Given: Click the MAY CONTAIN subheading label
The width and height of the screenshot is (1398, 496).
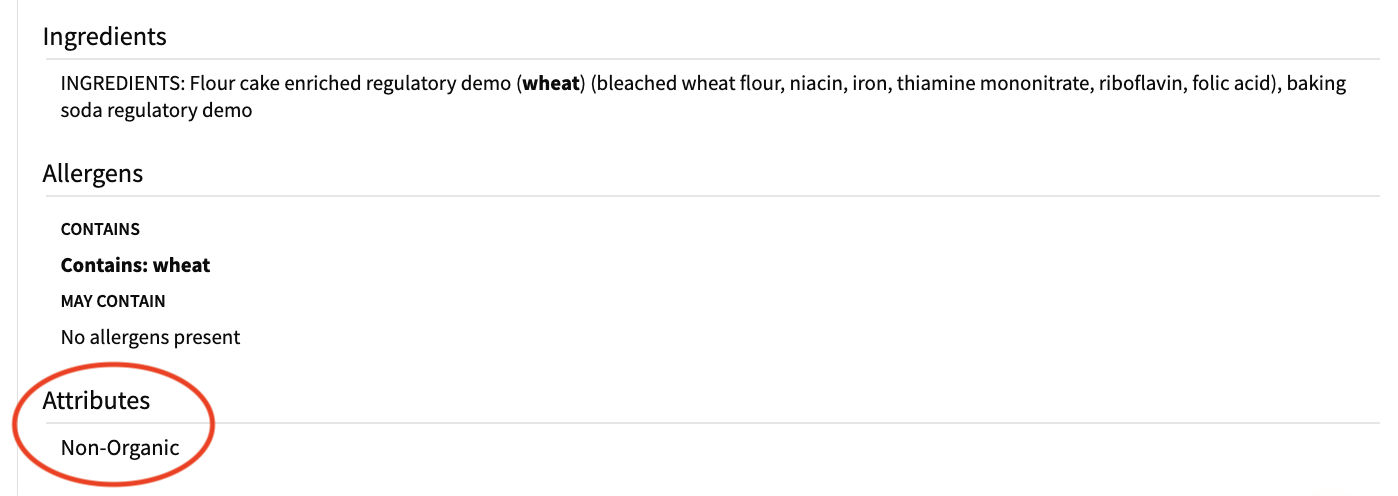Looking at the screenshot, I should click(x=113, y=301).
